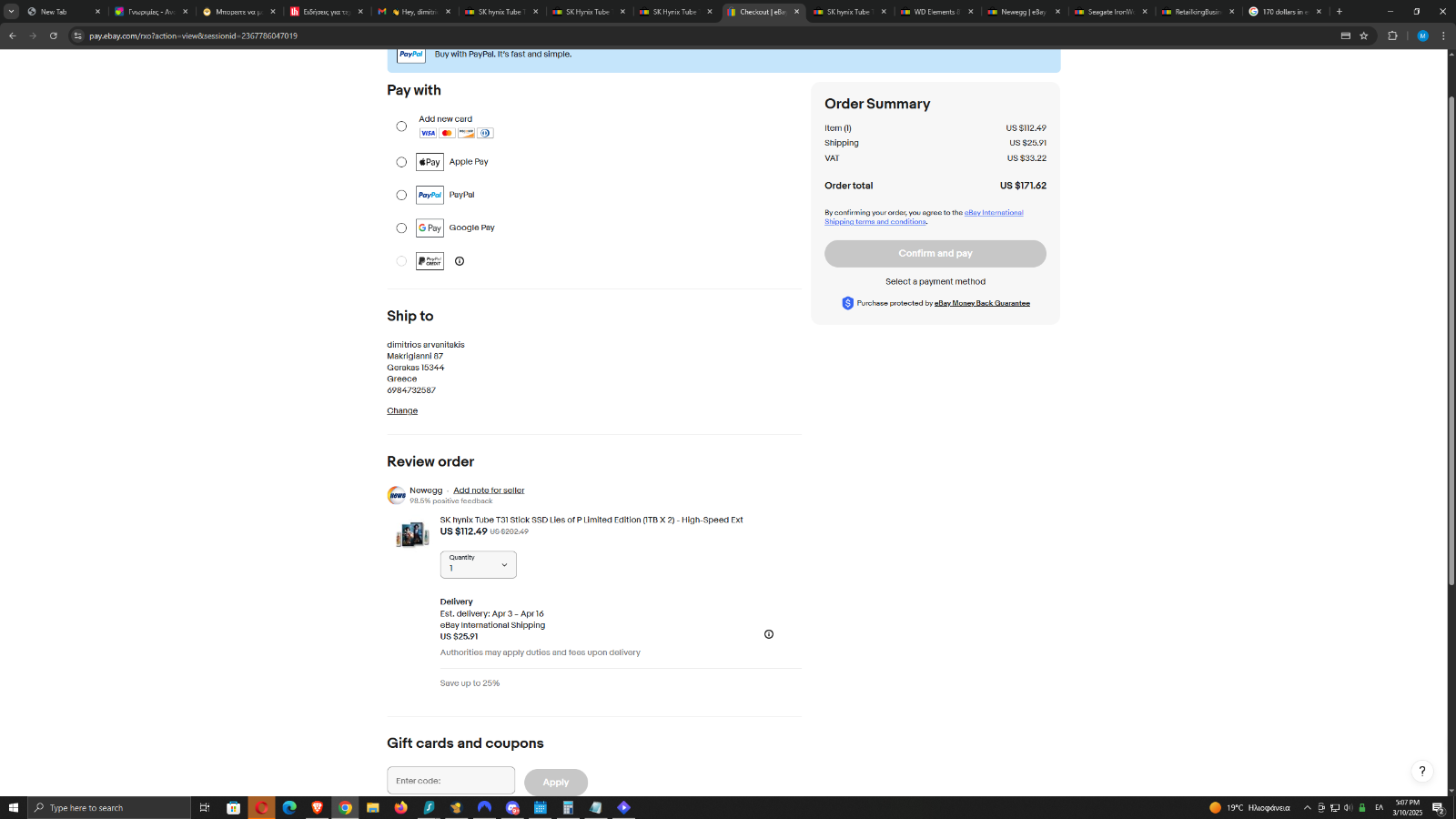
Task: Click the PayPal logo next to PayPal option
Action: click(x=430, y=195)
